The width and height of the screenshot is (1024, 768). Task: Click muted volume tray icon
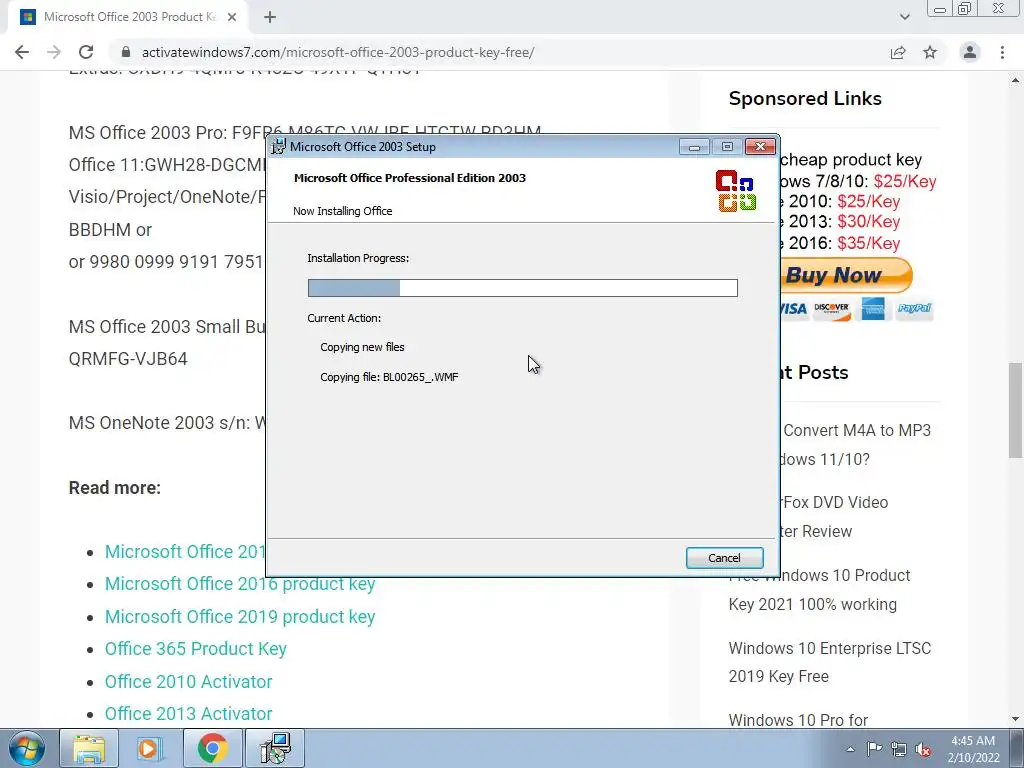coord(923,749)
